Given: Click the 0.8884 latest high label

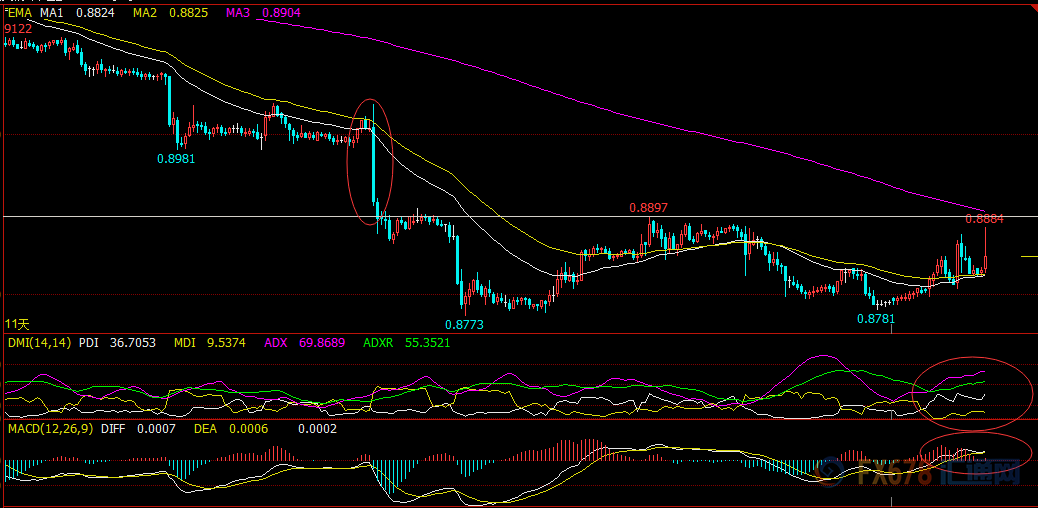Looking at the screenshot, I should pyautogui.click(x=984, y=218).
